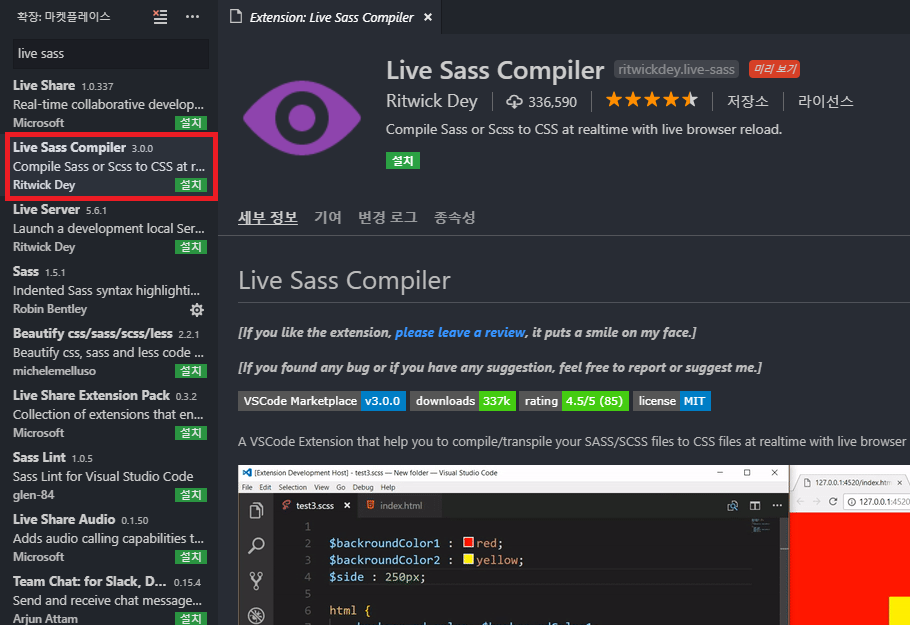
Task: Install Live Share Extension Pack
Action: [x=191, y=433]
